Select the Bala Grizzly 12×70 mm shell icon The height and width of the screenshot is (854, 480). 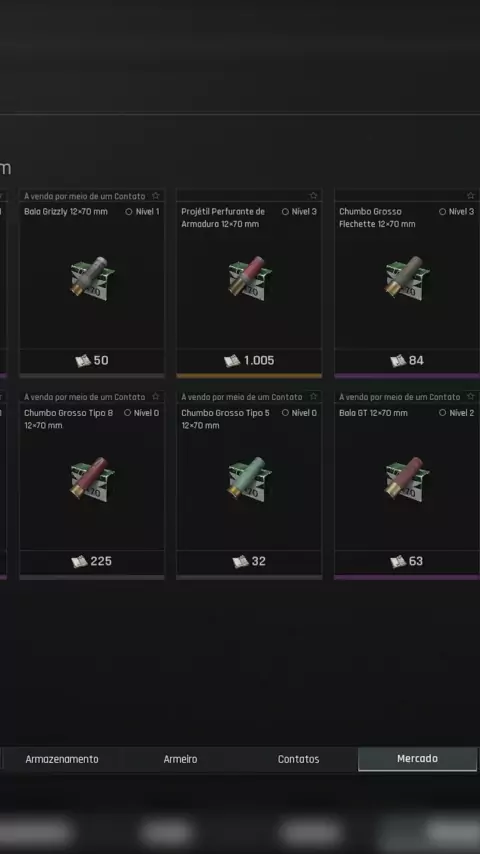92,278
